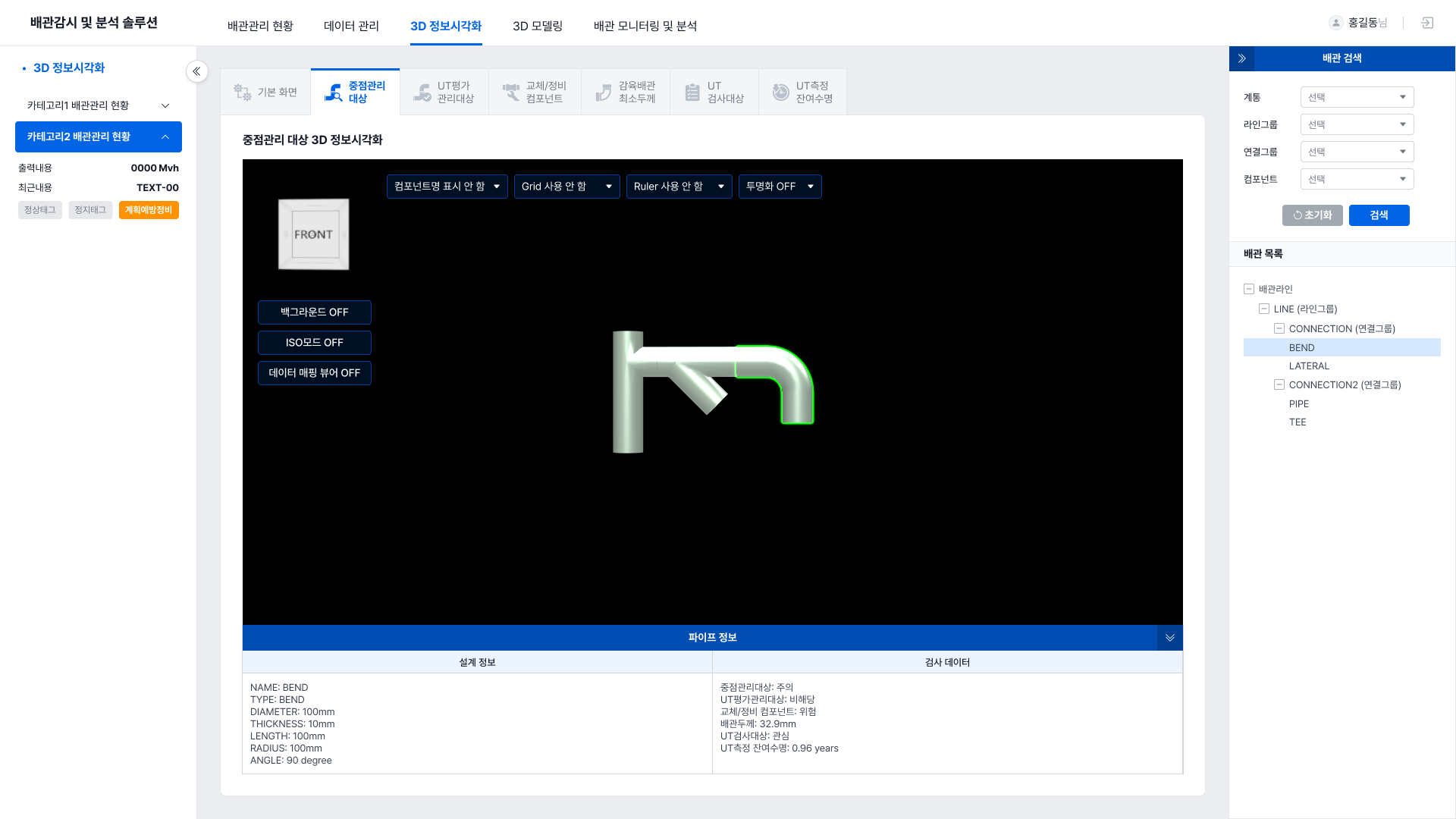This screenshot has width=1456, height=819.
Task: Collapse the CONNECTION (연결그룹) node
Action: point(1279,328)
